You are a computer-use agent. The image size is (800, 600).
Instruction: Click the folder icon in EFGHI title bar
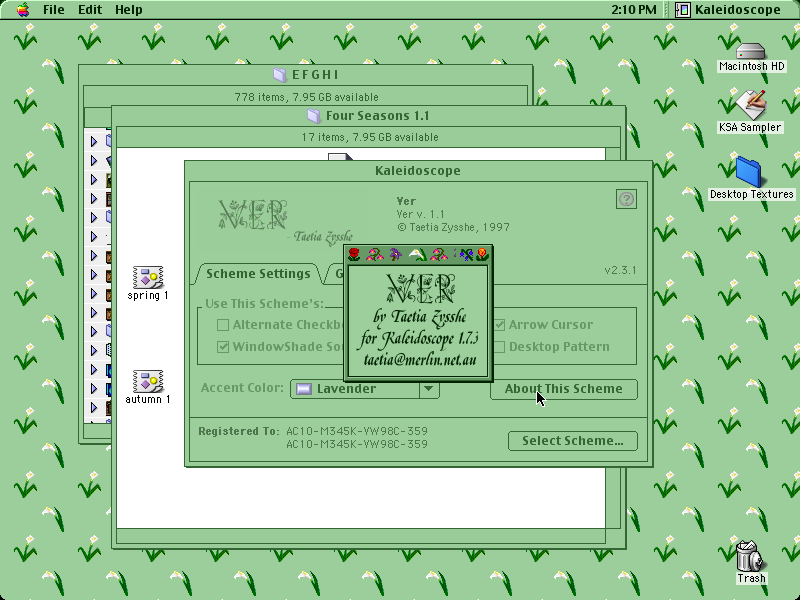tap(280, 75)
